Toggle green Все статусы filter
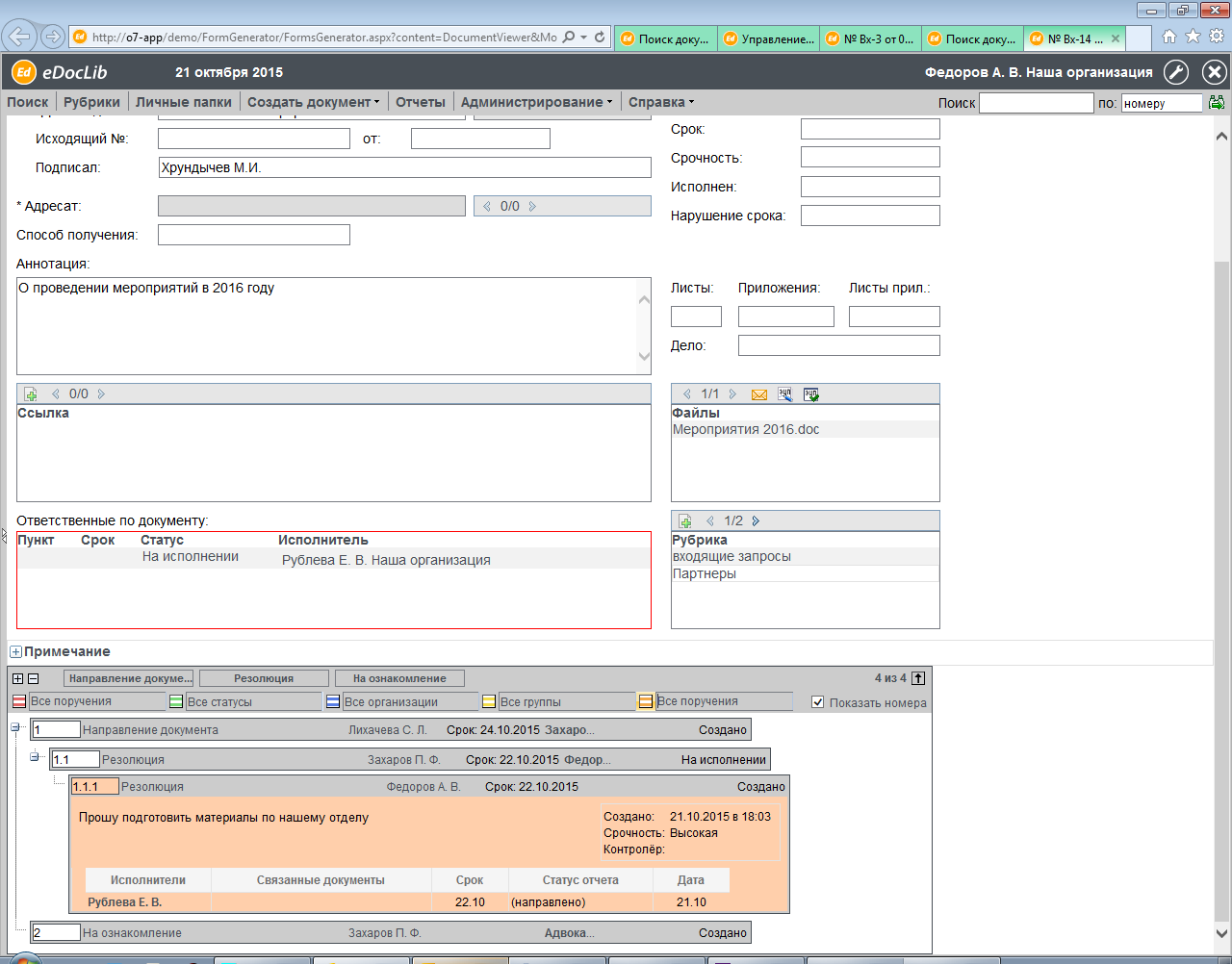The height and width of the screenshot is (964, 1232). coord(176,702)
